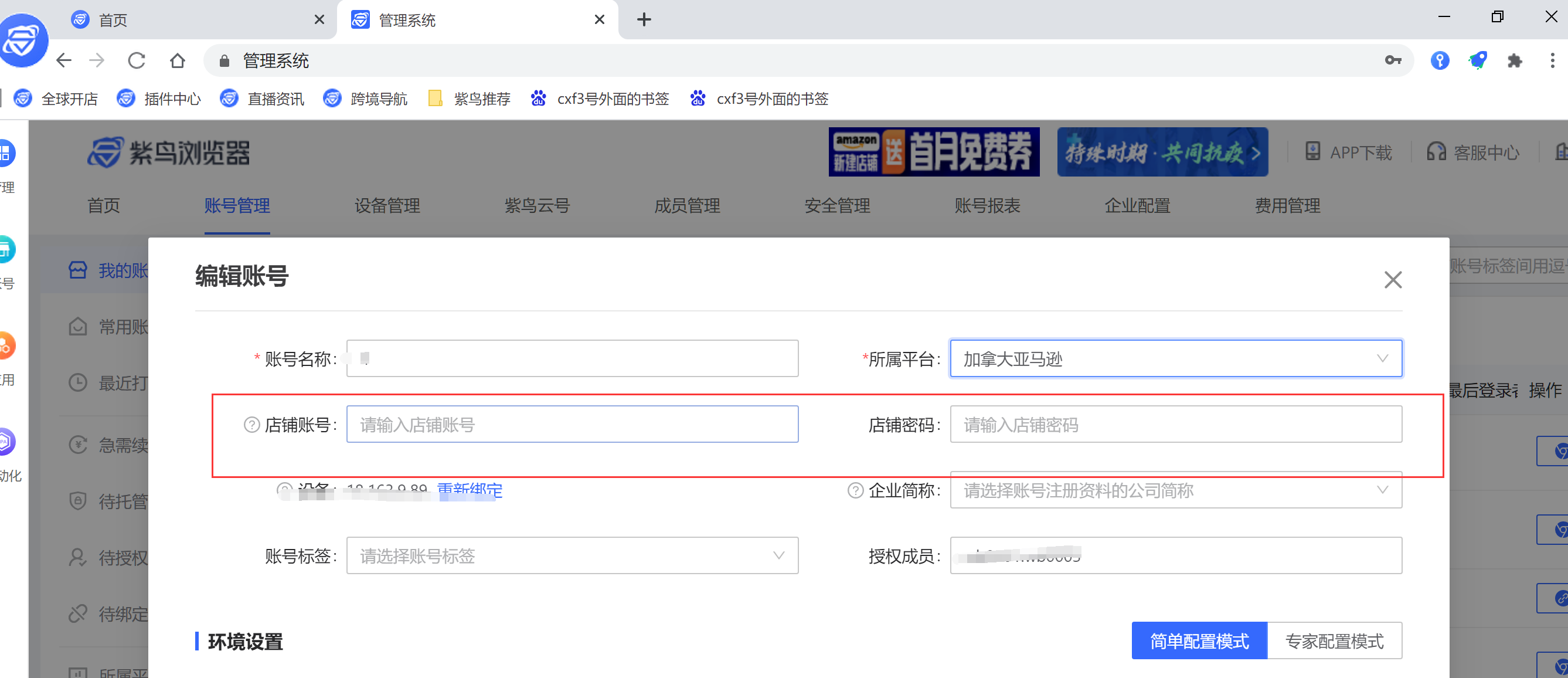Open the browser three-dot menu
Viewport: 1568px width, 678px height.
1552,60
